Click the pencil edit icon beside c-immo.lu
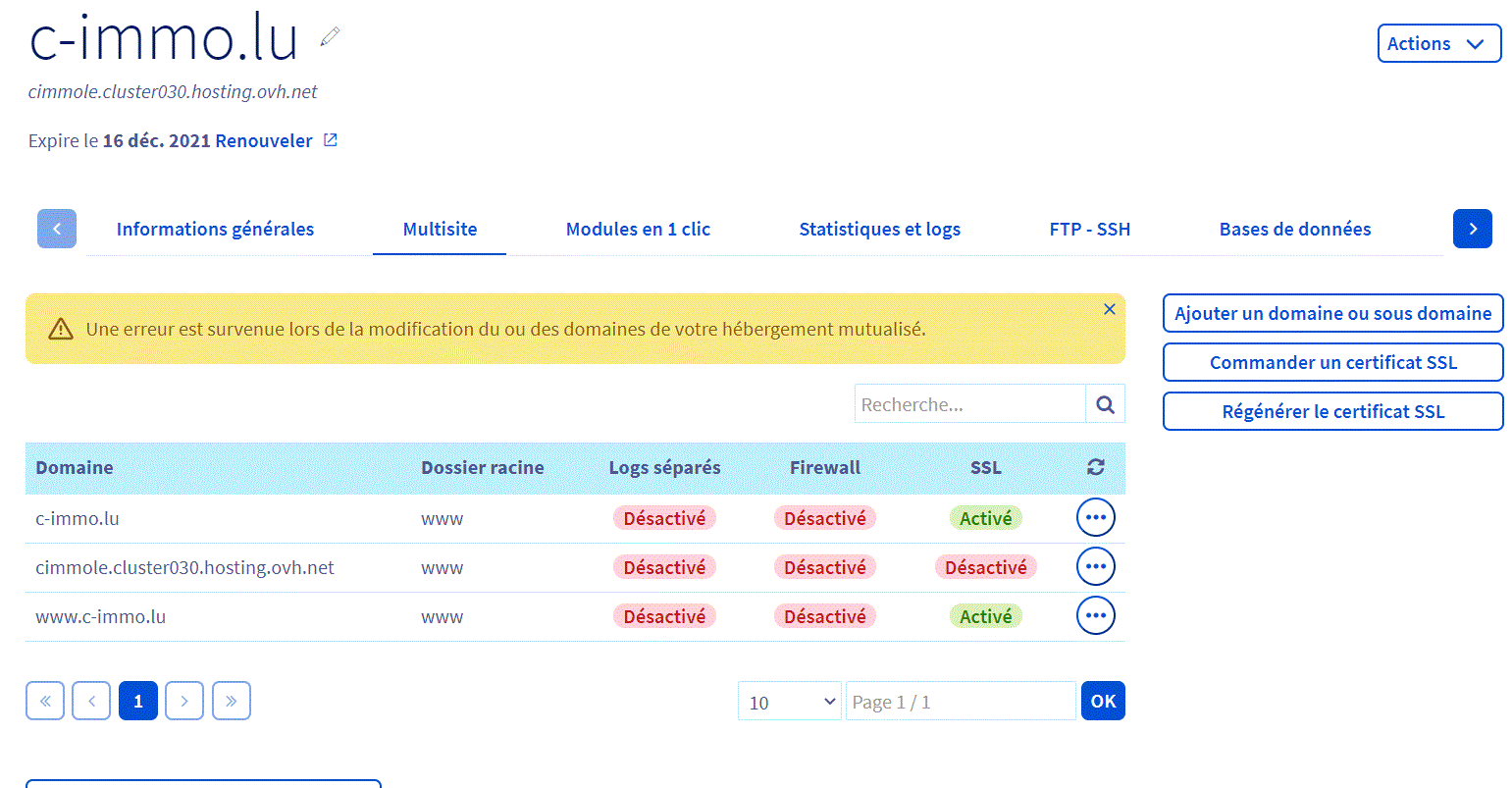The width and height of the screenshot is (1512, 788). pos(330,37)
